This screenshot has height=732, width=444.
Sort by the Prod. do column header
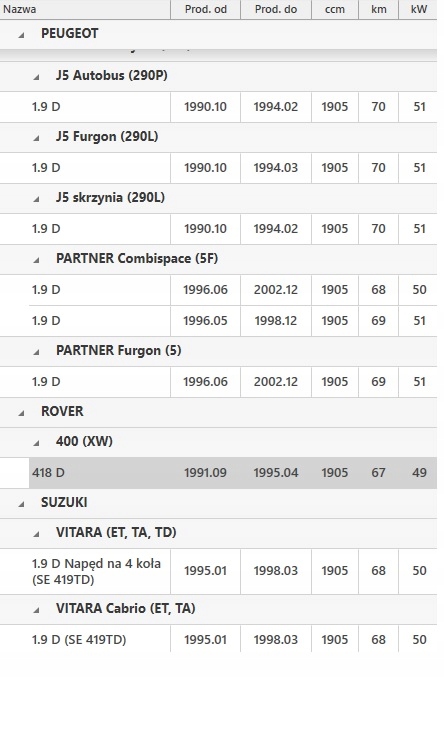[x=276, y=9]
